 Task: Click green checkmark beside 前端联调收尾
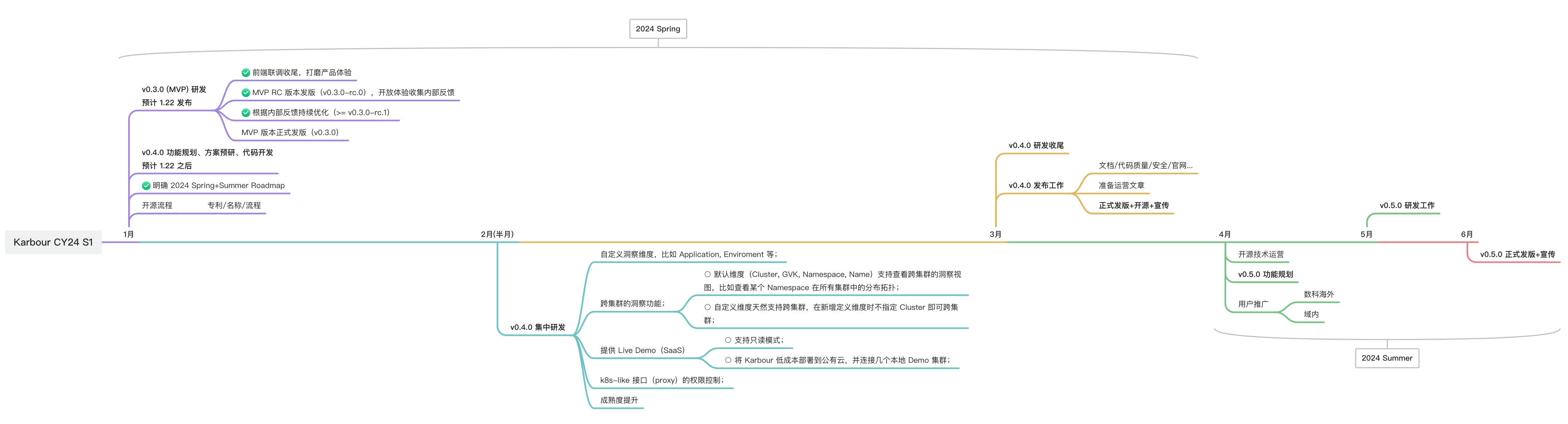tap(245, 73)
